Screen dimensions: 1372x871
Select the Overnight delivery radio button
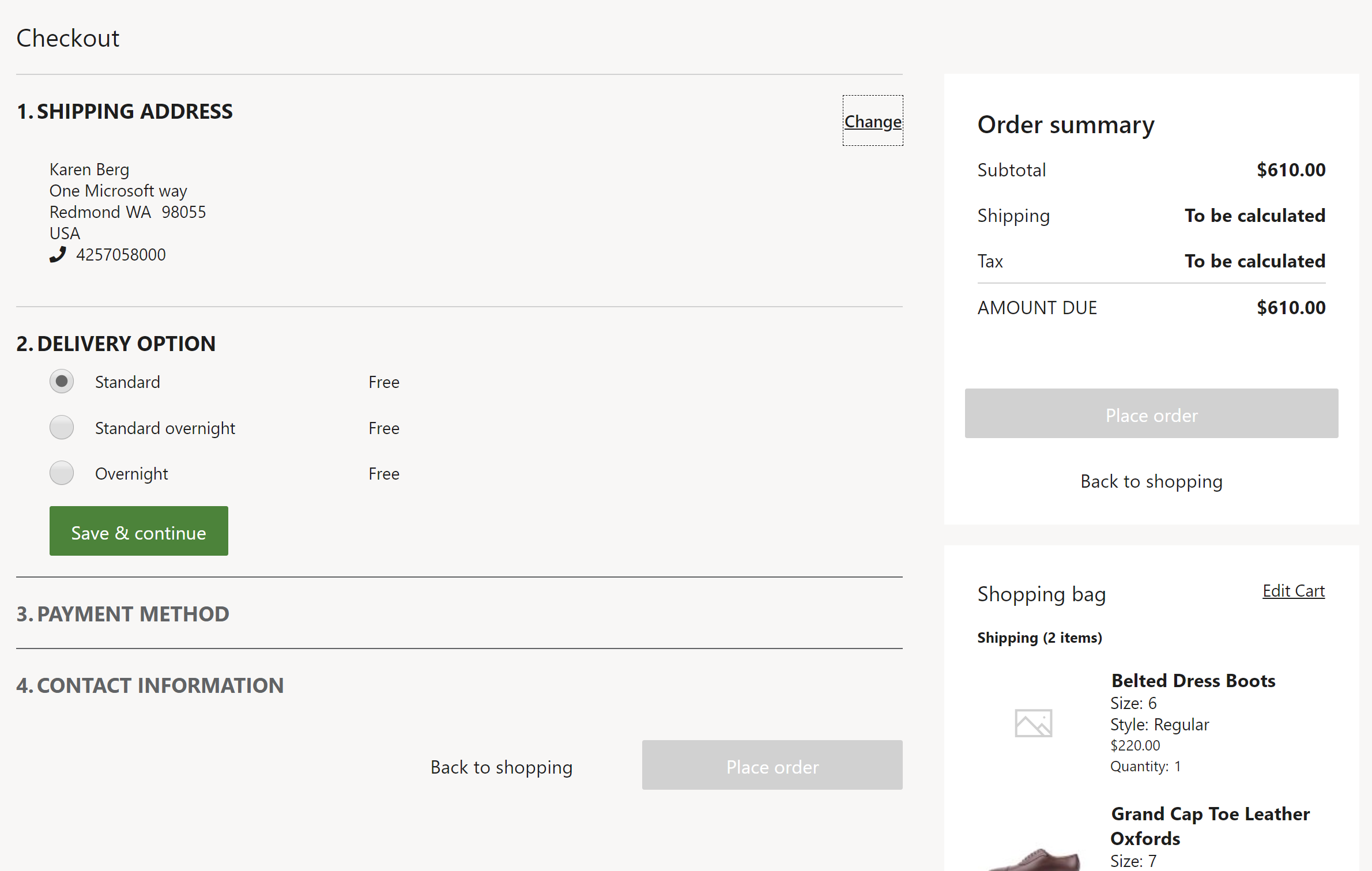tap(62, 472)
